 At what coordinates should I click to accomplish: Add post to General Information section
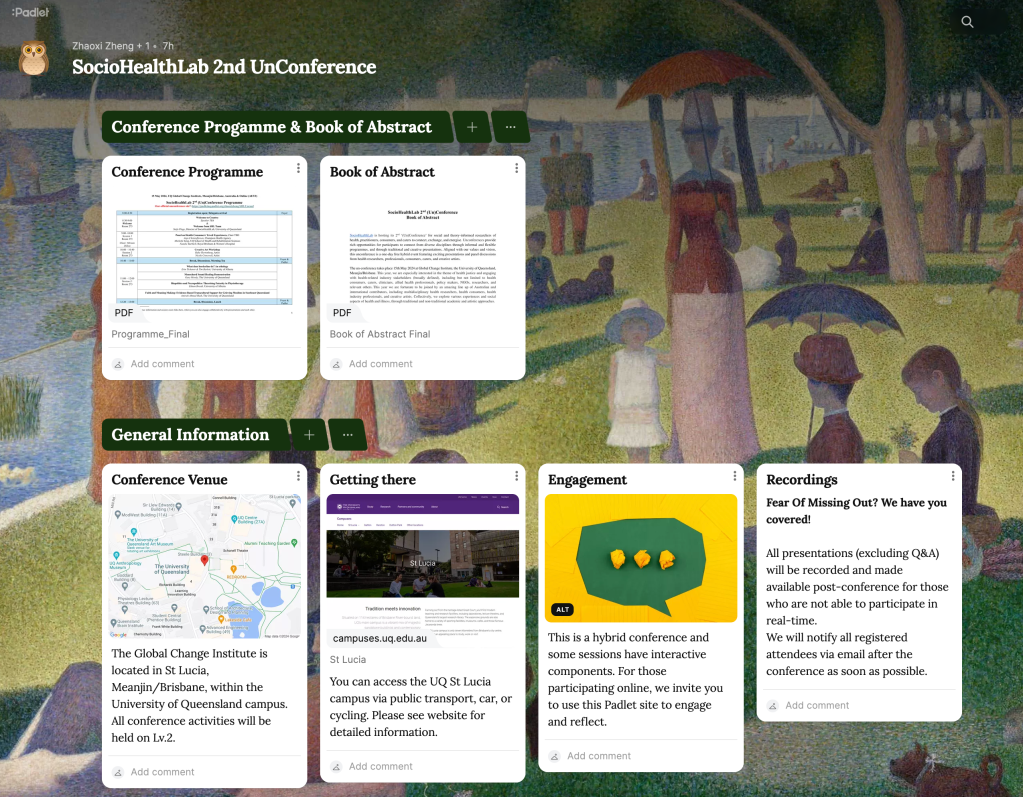pyautogui.click(x=309, y=435)
